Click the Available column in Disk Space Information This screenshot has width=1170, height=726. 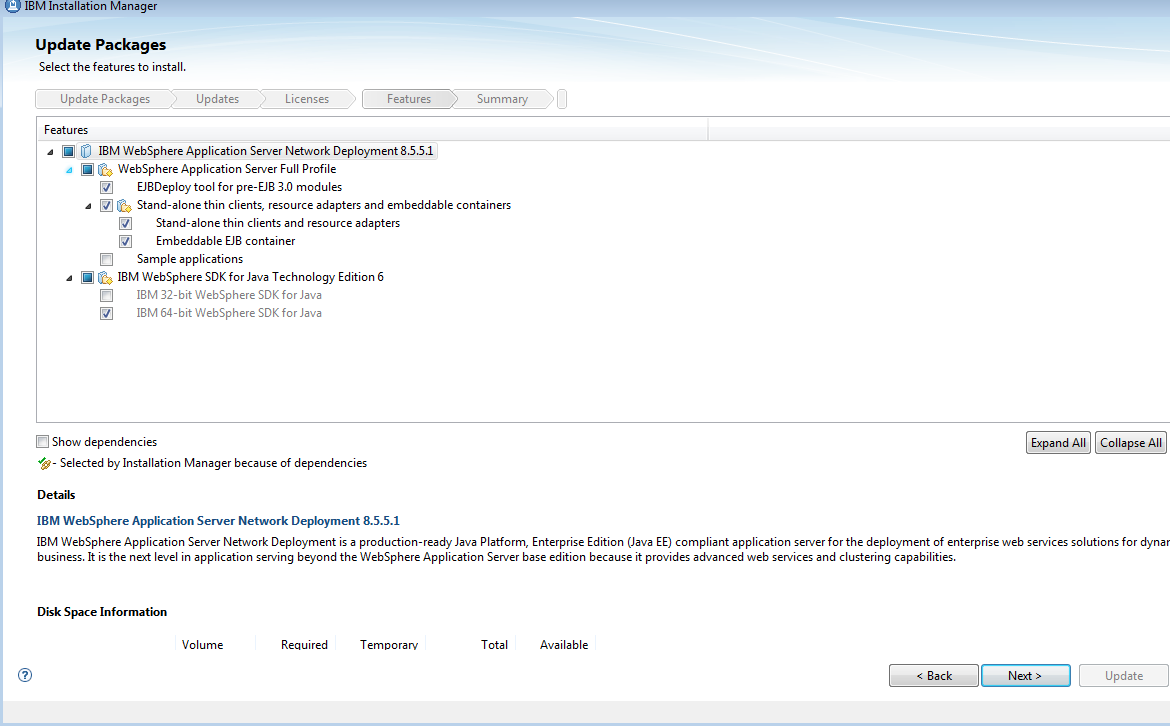pos(563,645)
